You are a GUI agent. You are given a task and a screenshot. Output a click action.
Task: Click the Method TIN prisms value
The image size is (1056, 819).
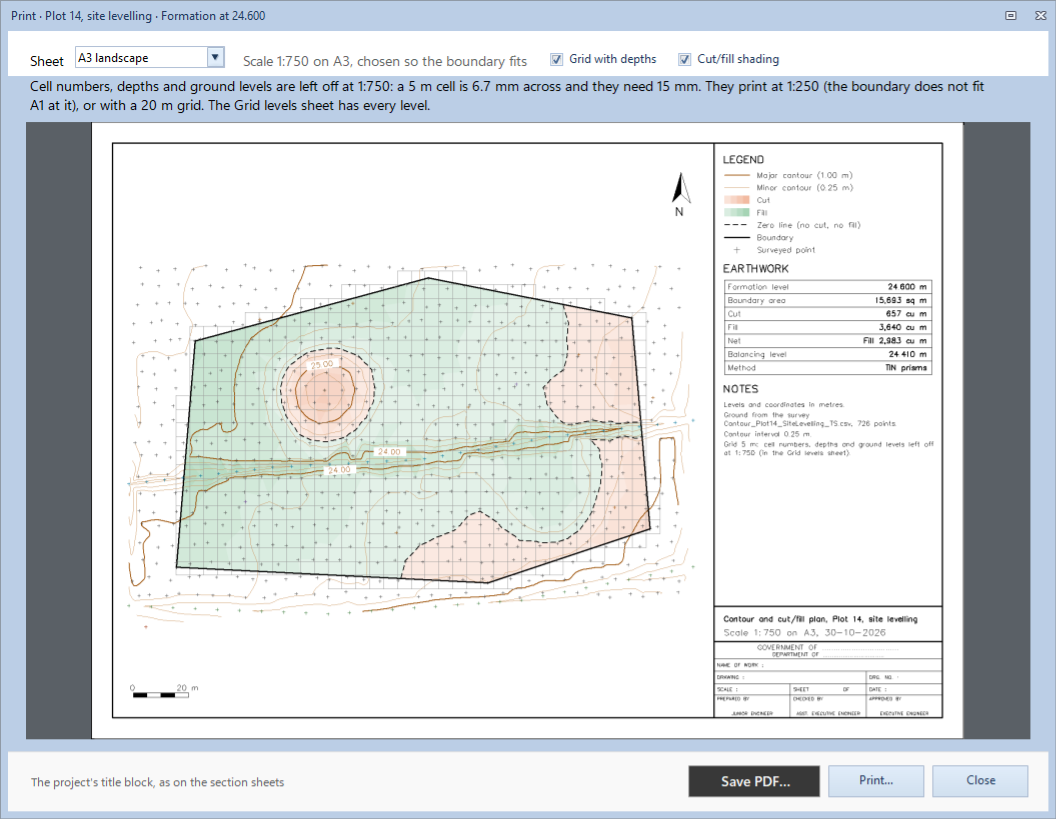click(x=906, y=368)
